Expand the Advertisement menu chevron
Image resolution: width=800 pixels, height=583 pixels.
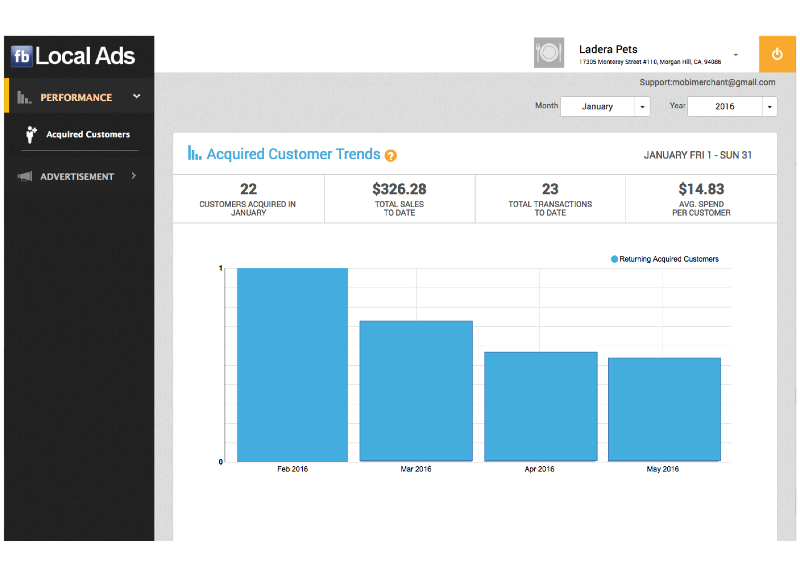click(134, 177)
